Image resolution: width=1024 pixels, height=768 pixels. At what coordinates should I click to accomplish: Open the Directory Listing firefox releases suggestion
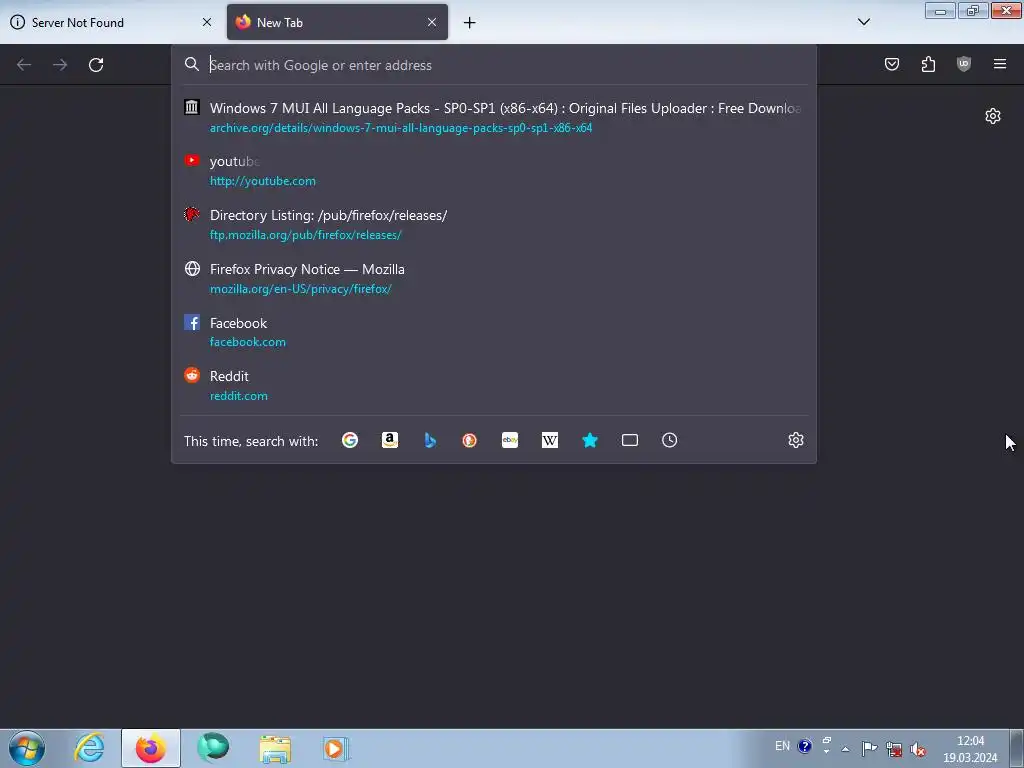494,225
